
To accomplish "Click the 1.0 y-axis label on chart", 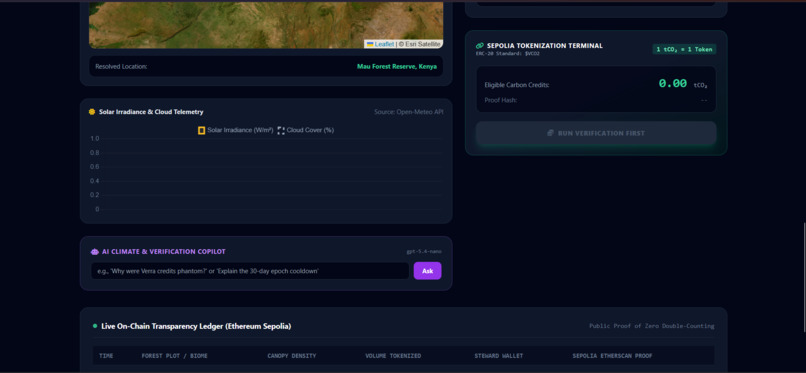I will click(95, 139).
